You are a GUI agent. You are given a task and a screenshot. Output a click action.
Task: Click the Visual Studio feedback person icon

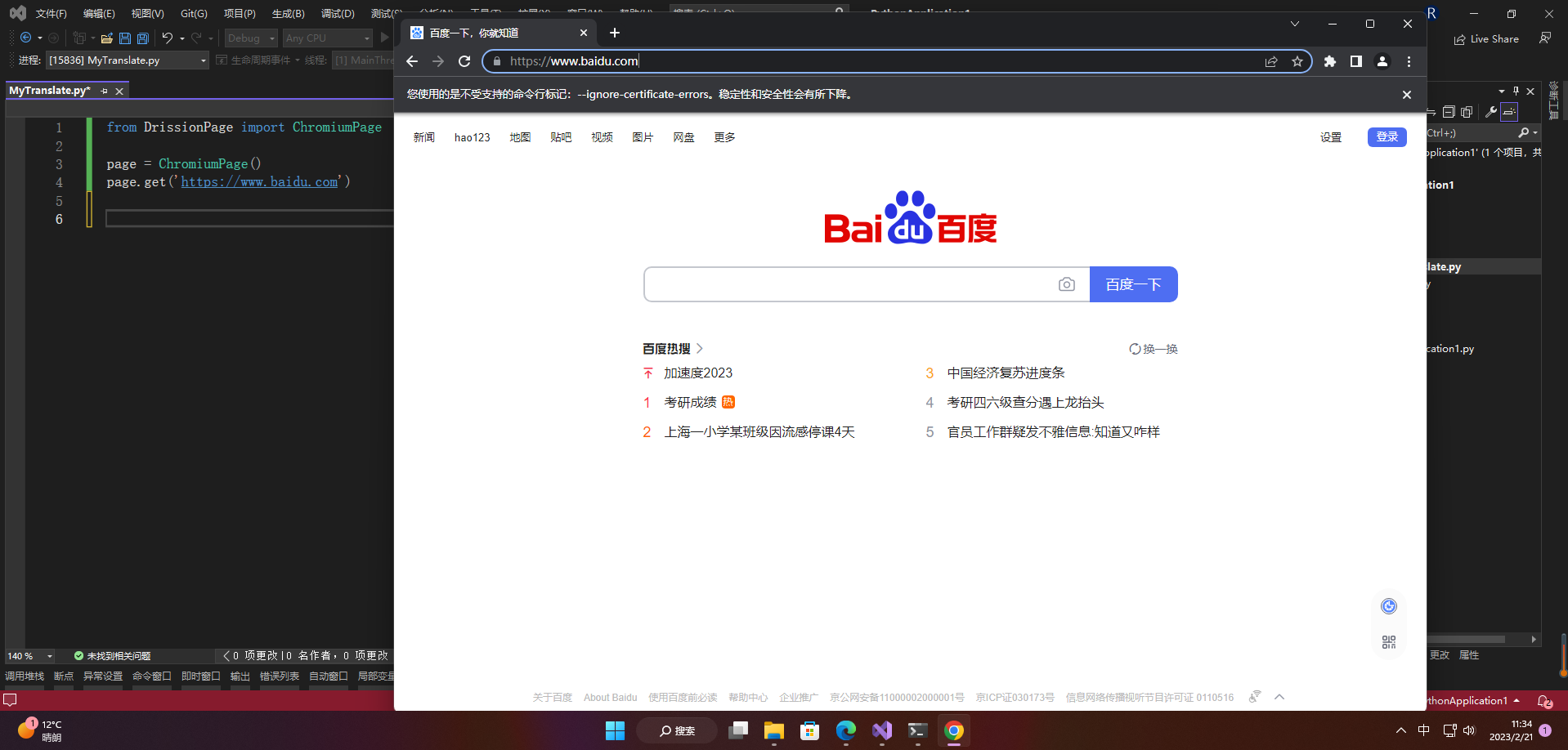pyautogui.click(x=1545, y=38)
